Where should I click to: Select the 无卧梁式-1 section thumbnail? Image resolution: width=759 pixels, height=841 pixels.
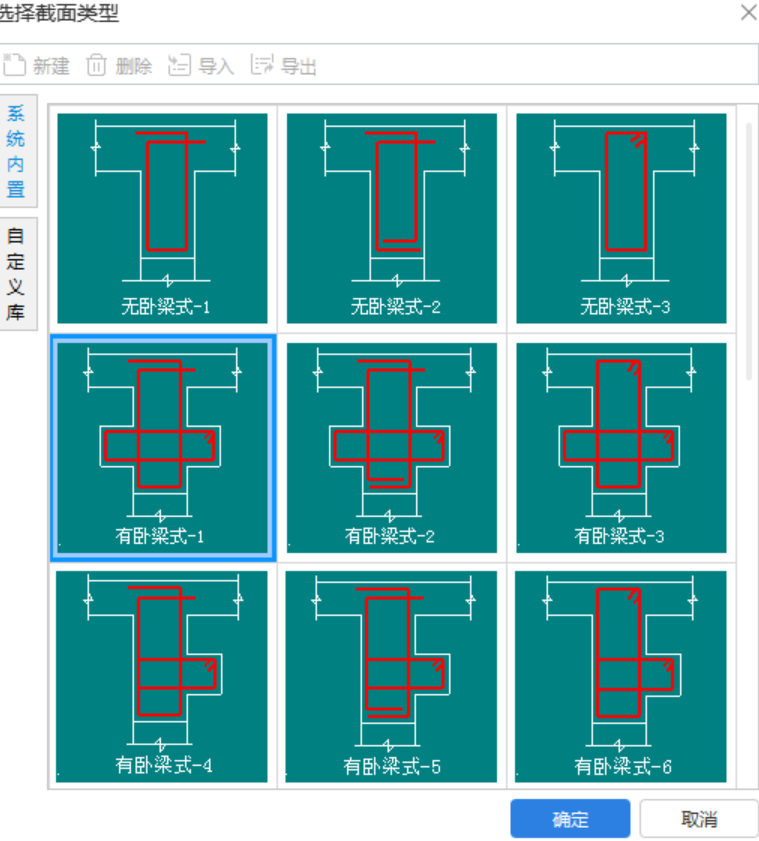tap(163, 218)
